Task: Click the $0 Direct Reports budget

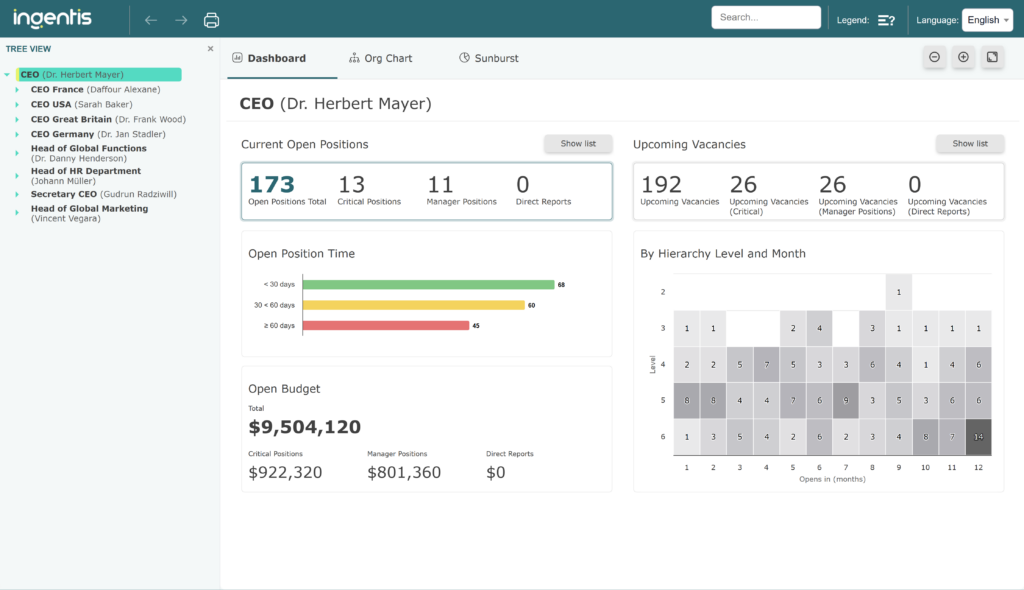Action: pos(496,472)
